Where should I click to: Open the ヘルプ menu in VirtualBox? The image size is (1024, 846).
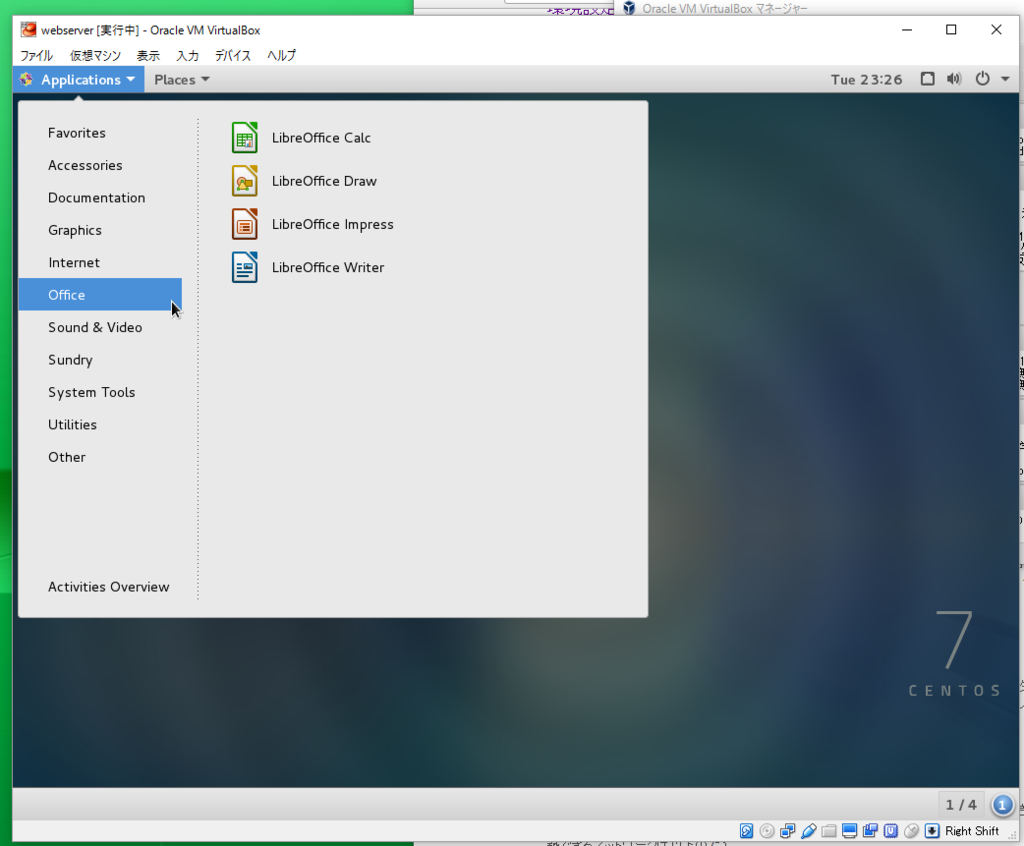(281, 56)
